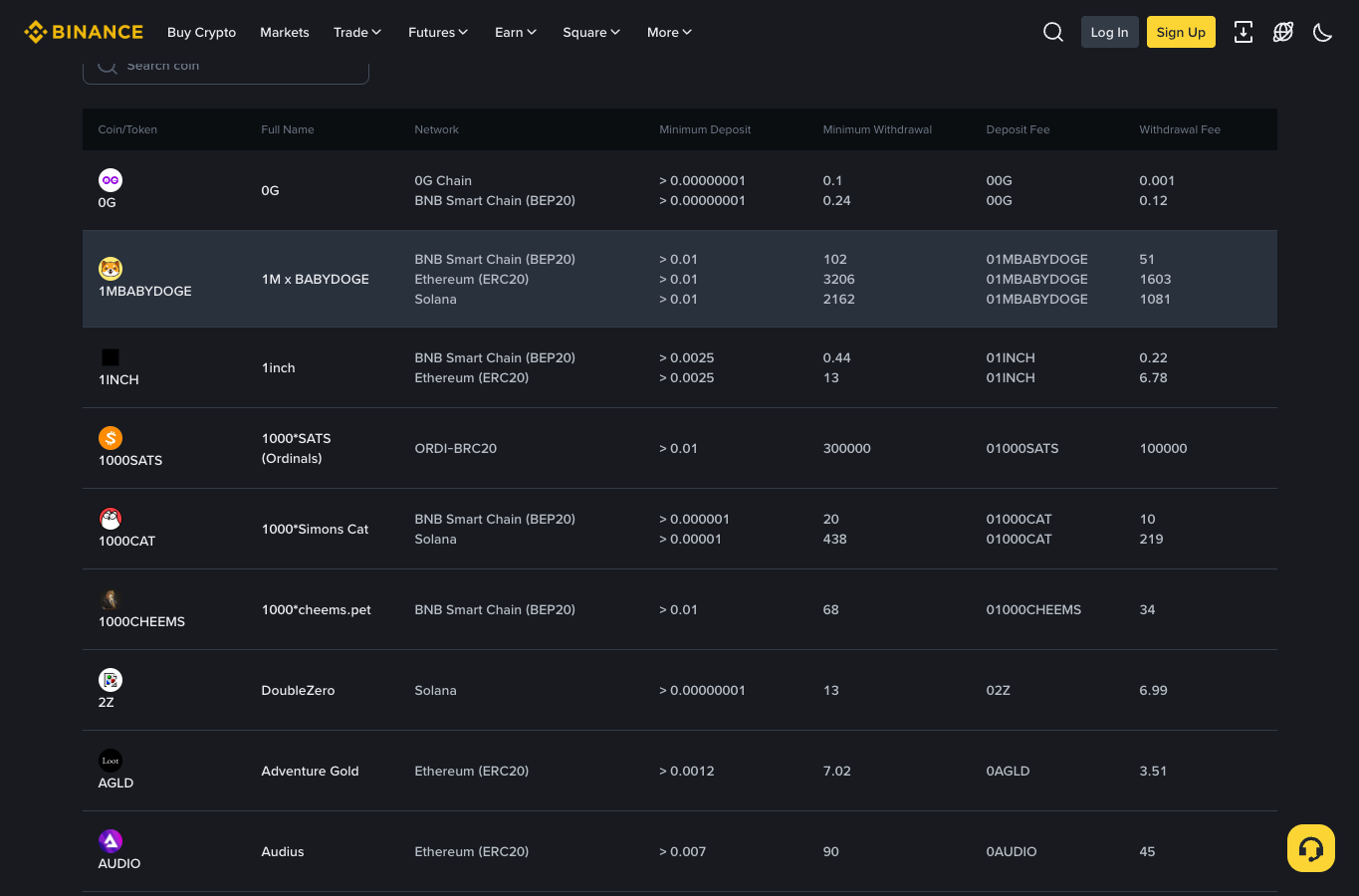
Task: Open the customer support headset chat
Action: tap(1311, 848)
